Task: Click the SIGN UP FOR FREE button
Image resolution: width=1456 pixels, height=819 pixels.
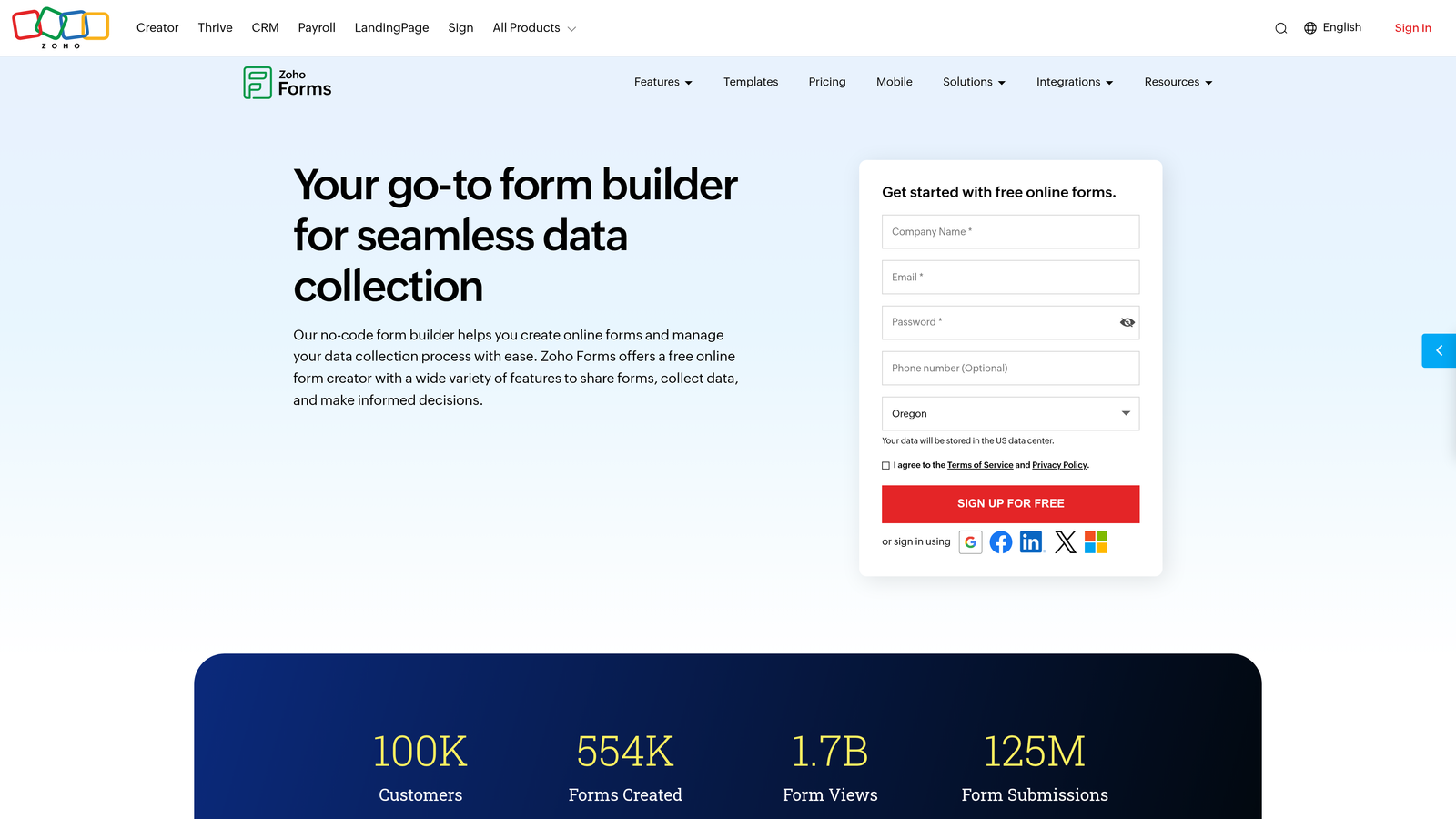Action: click(1010, 503)
